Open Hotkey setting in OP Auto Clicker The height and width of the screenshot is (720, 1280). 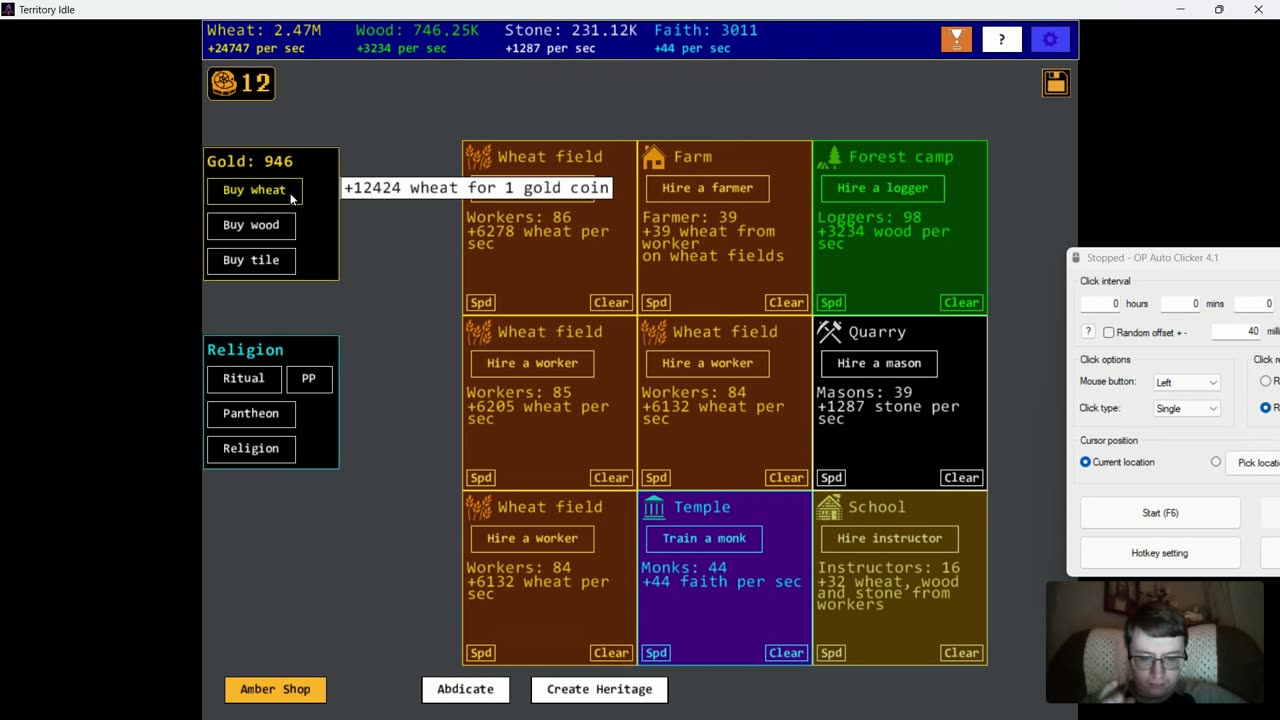(x=1160, y=553)
